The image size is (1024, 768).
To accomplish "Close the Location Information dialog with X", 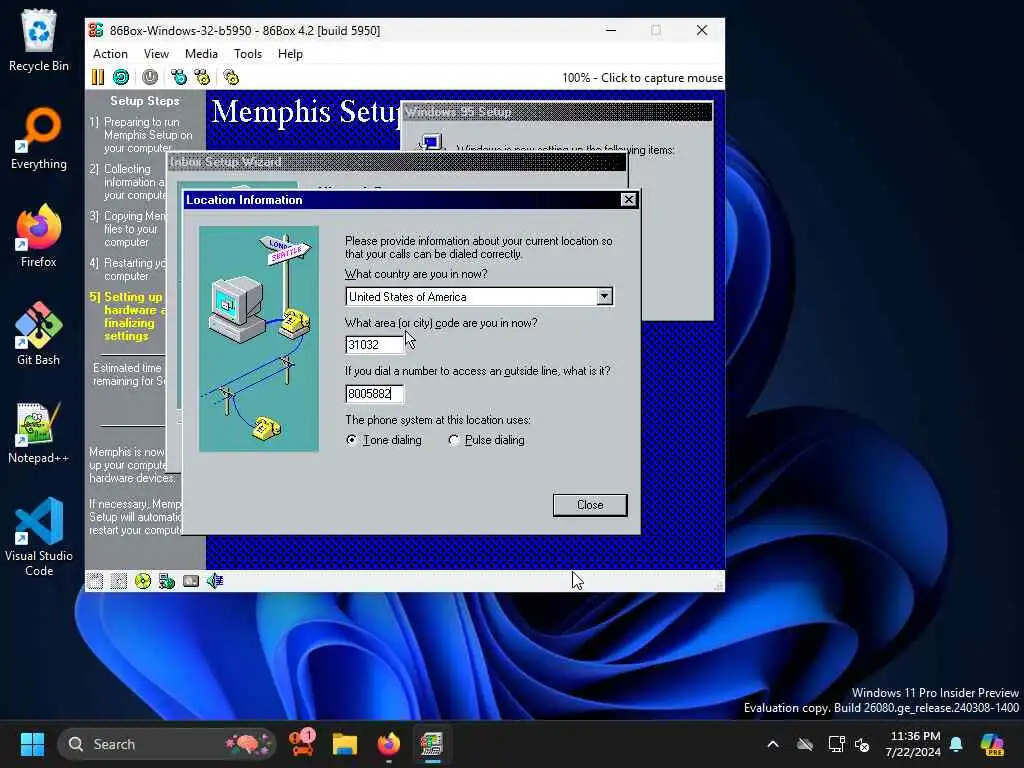I will coord(628,200).
